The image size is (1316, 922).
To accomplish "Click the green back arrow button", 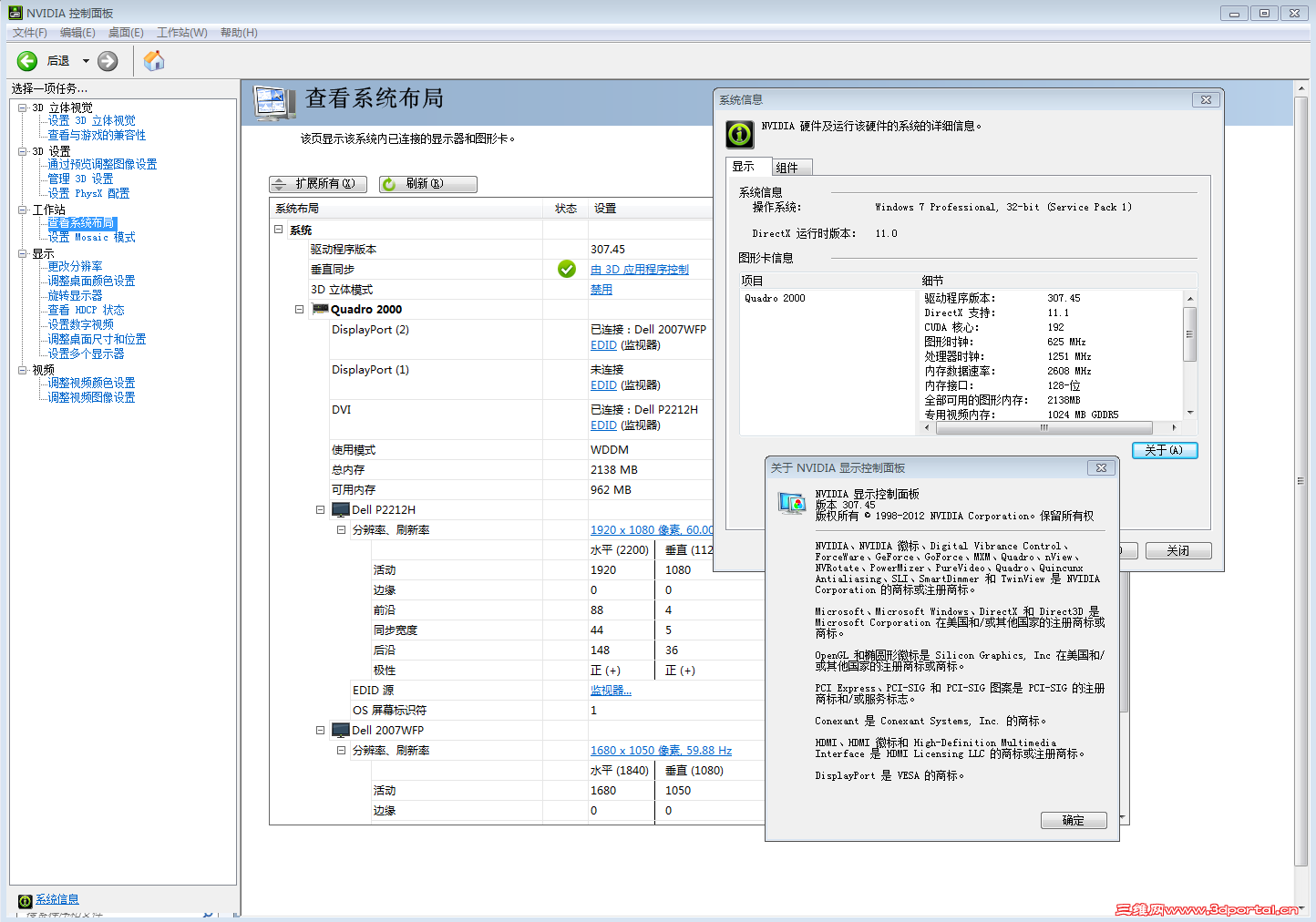I will [x=27, y=61].
